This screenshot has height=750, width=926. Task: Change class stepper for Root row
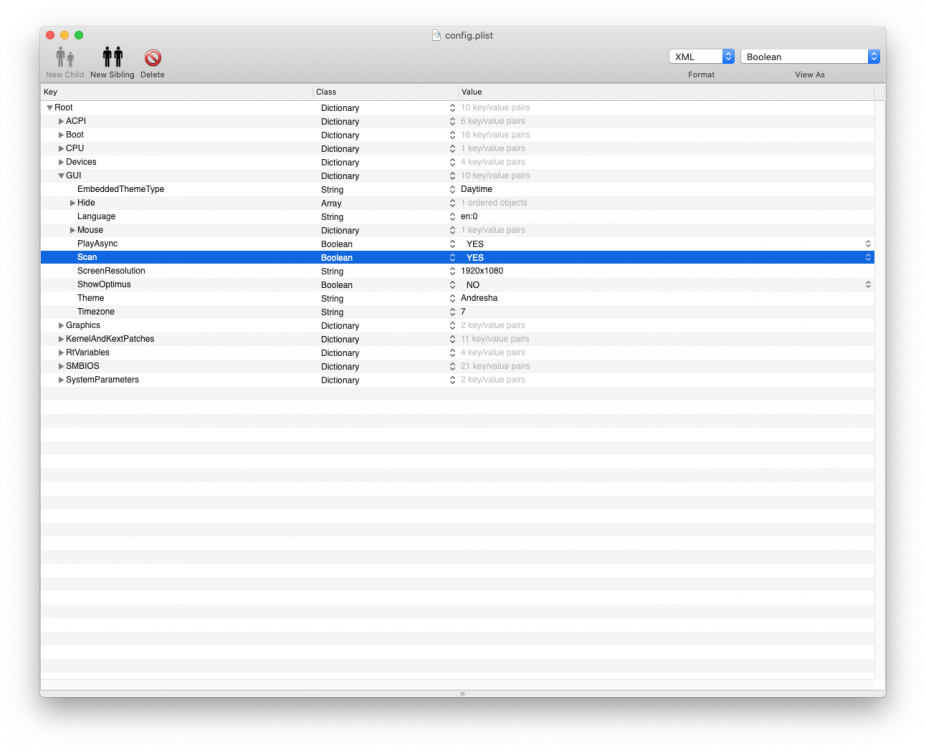coord(452,108)
